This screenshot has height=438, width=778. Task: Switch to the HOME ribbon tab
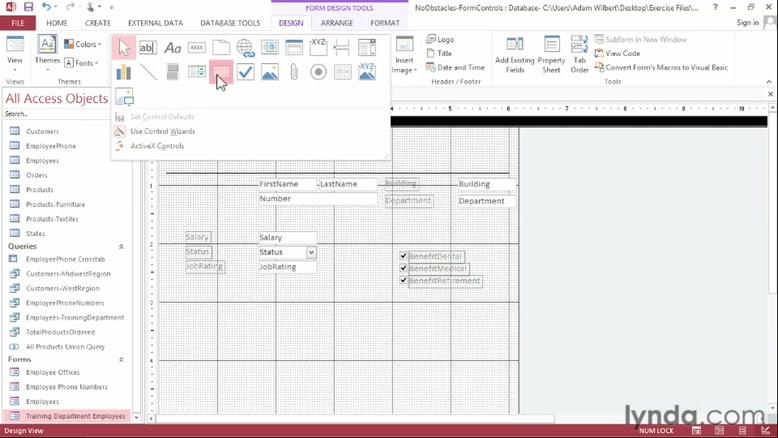coord(57,23)
